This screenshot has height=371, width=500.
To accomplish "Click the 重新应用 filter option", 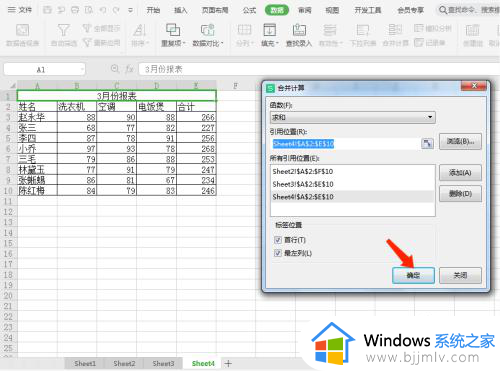I will click(x=101, y=43).
